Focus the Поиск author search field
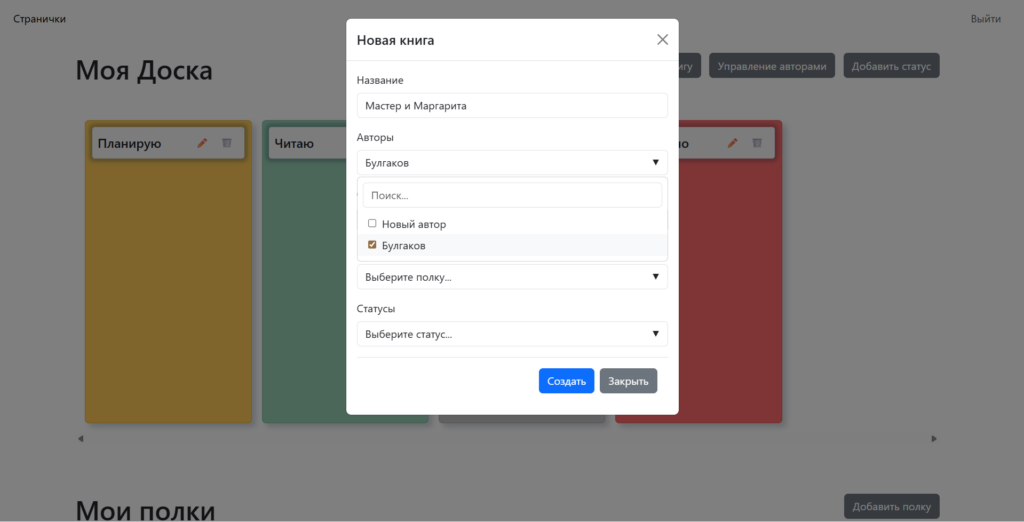1024x522 pixels. 512,196
